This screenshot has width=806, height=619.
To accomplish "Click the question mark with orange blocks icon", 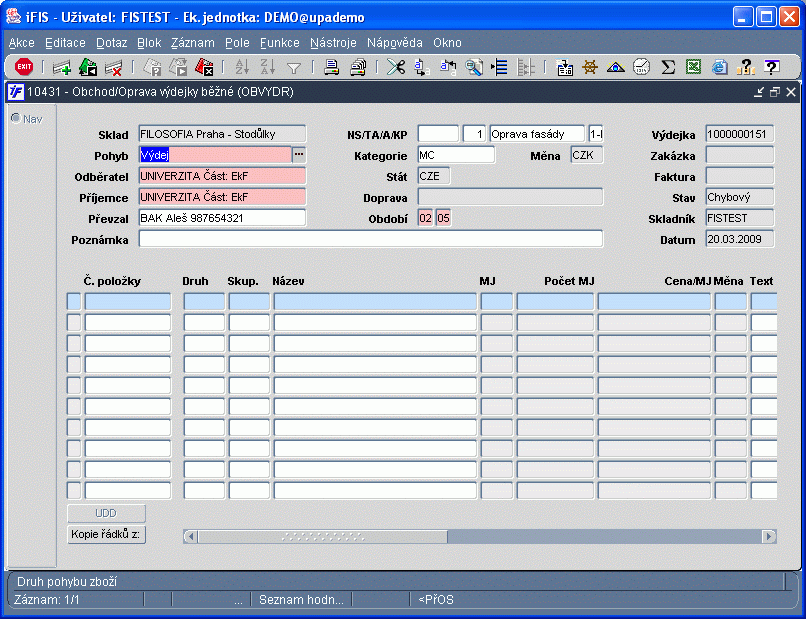I will tap(745, 67).
